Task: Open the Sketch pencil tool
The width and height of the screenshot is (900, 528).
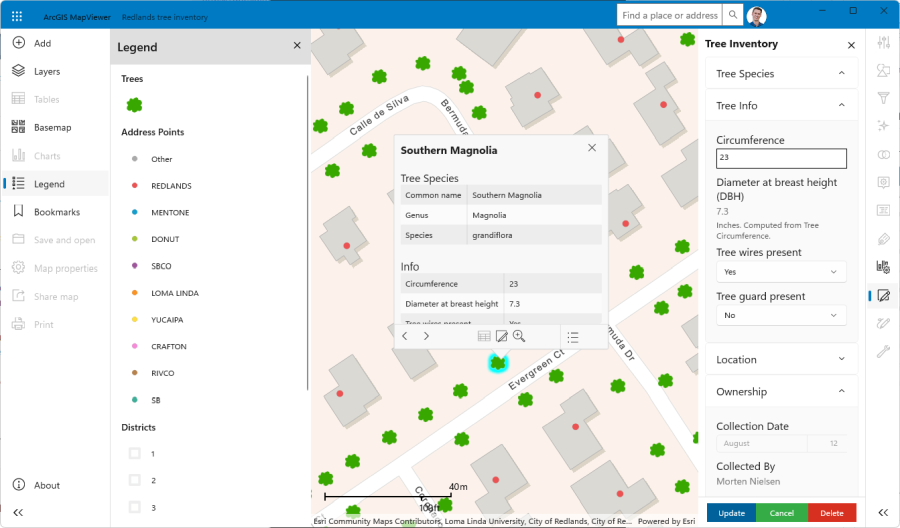Action: (883, 323)
